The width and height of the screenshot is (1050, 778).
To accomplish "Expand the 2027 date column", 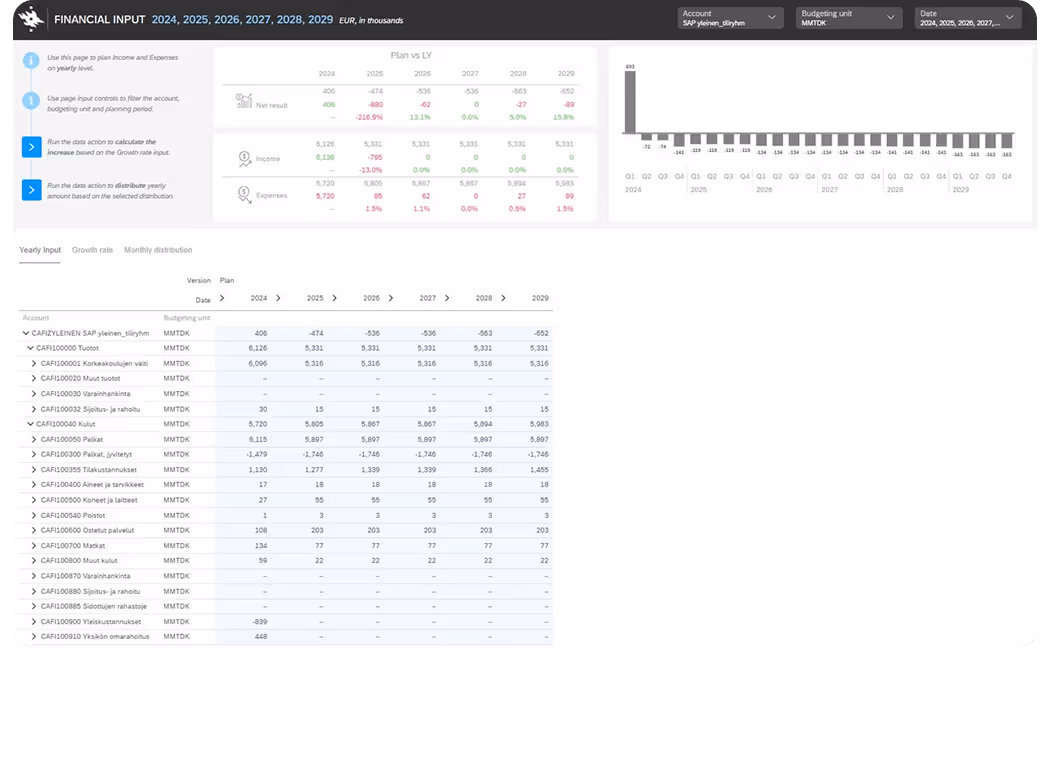I will [391, 298].
